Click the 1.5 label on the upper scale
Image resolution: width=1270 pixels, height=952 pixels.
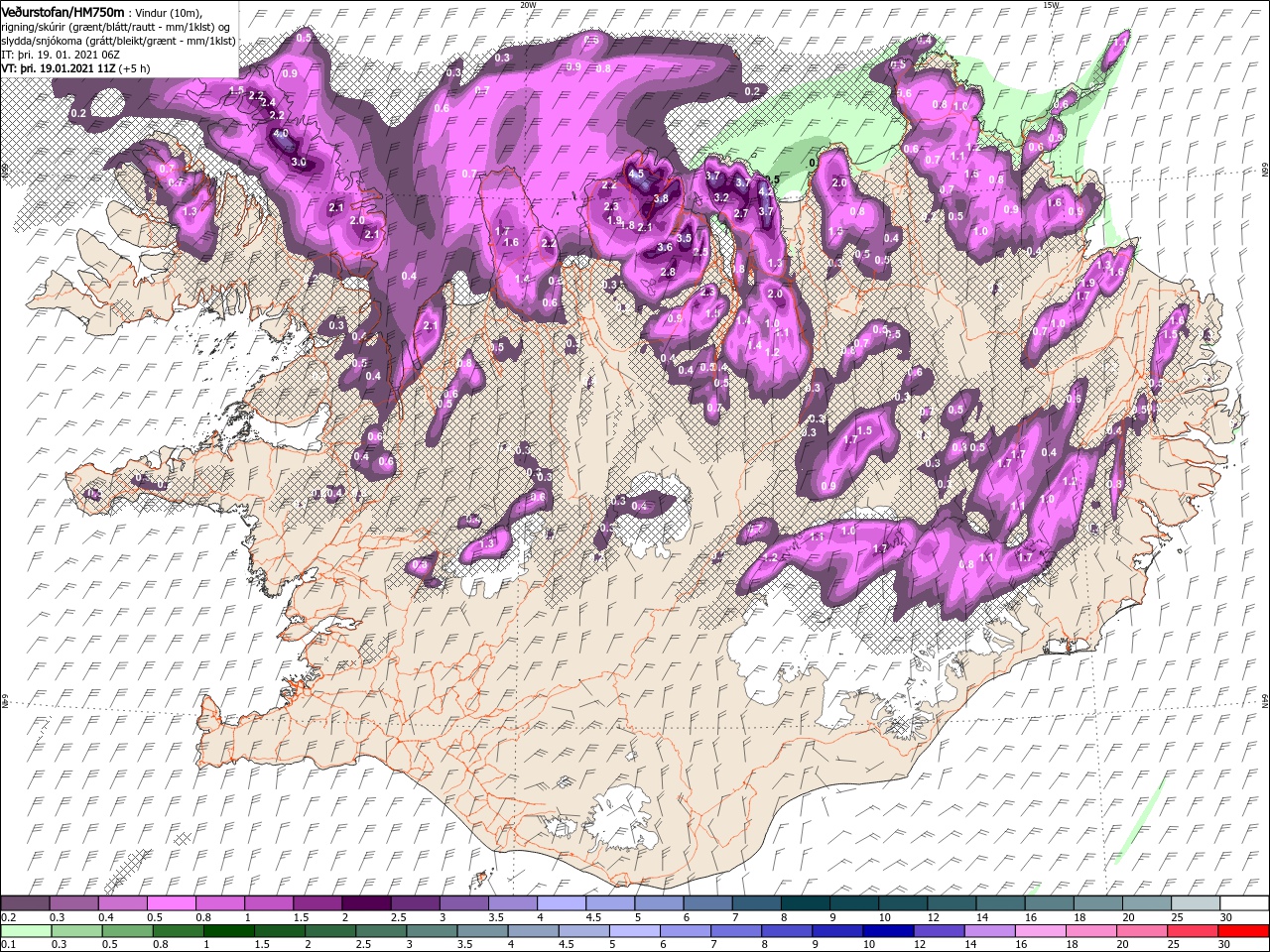[x=301, y=917]
